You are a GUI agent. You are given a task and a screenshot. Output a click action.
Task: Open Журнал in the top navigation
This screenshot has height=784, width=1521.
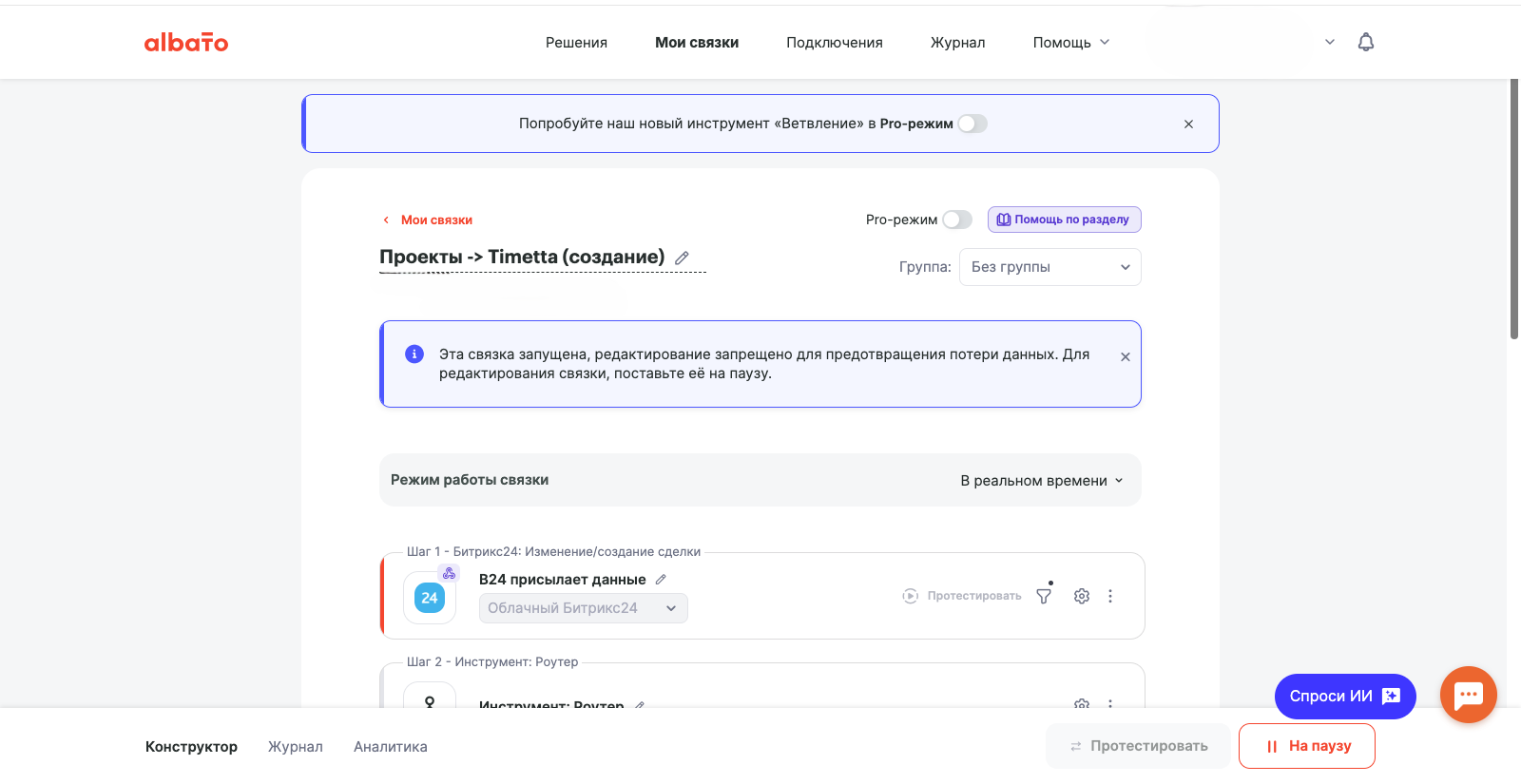point(957,42)
